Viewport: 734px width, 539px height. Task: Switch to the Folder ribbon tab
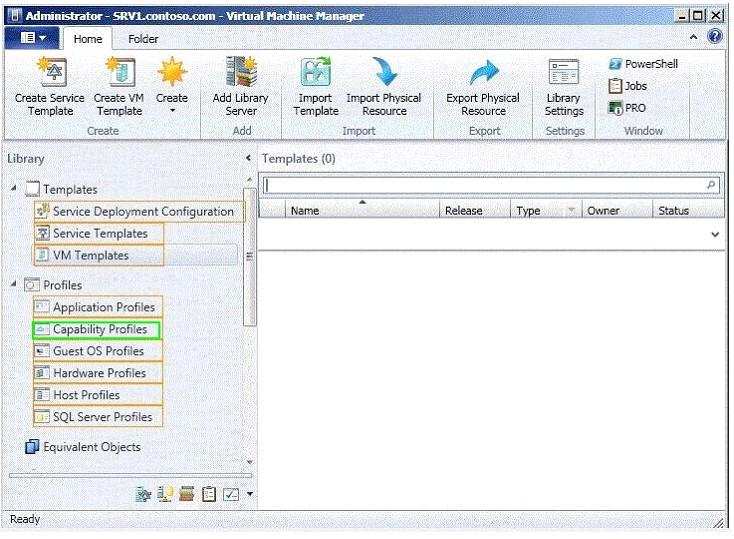[143, 39]
